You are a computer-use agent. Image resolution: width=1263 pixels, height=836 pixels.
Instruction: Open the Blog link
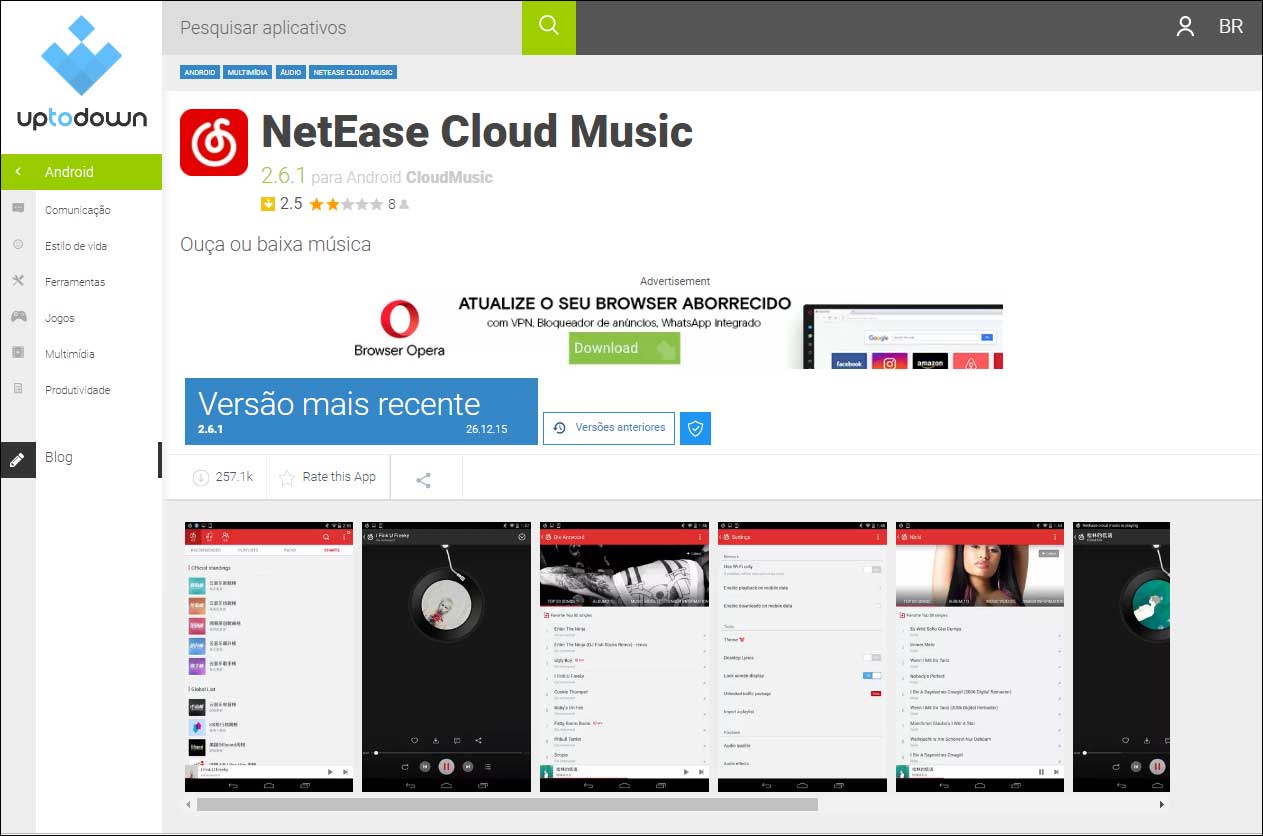pyautogui.click(x=59, y=457)
